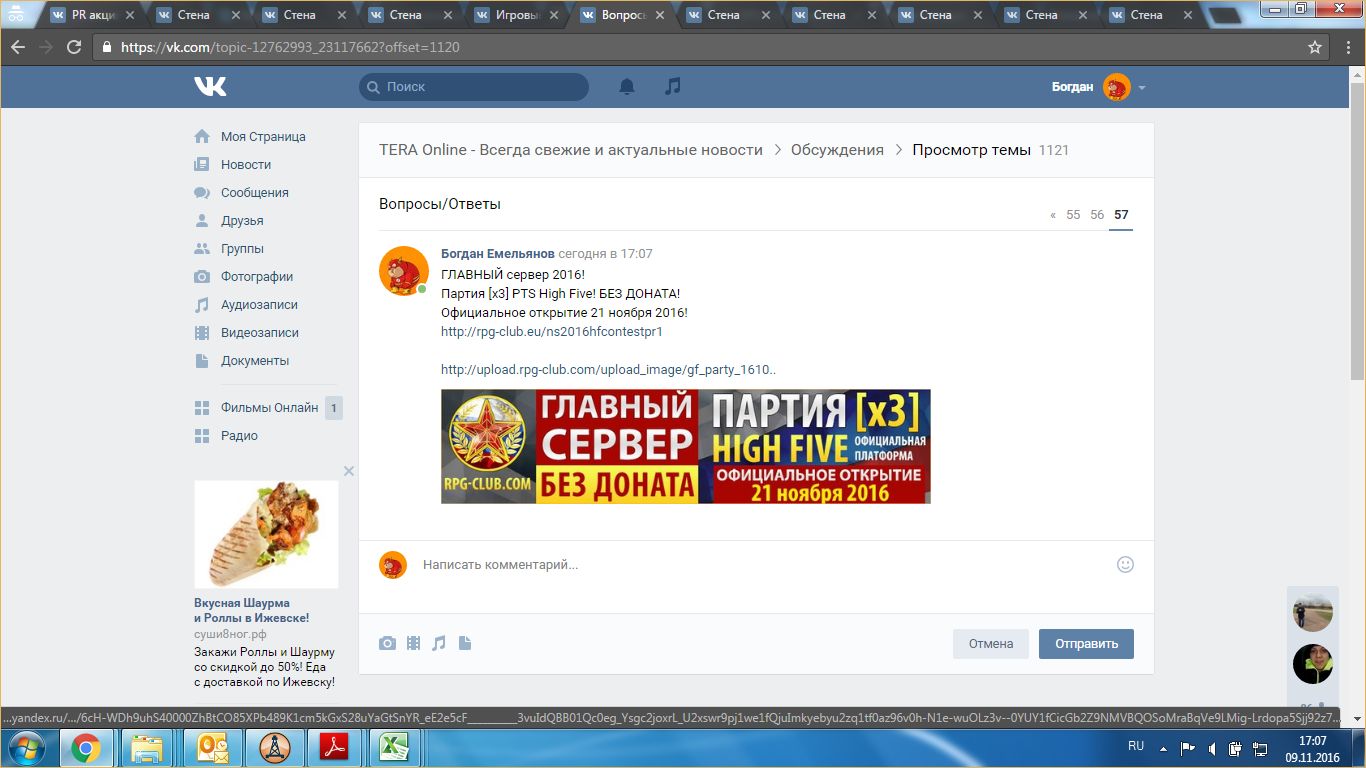The height and width of the screenshot is (768, 1366).
Task: Open Сообщения in the sidebar
Action: tap(255, 193)
